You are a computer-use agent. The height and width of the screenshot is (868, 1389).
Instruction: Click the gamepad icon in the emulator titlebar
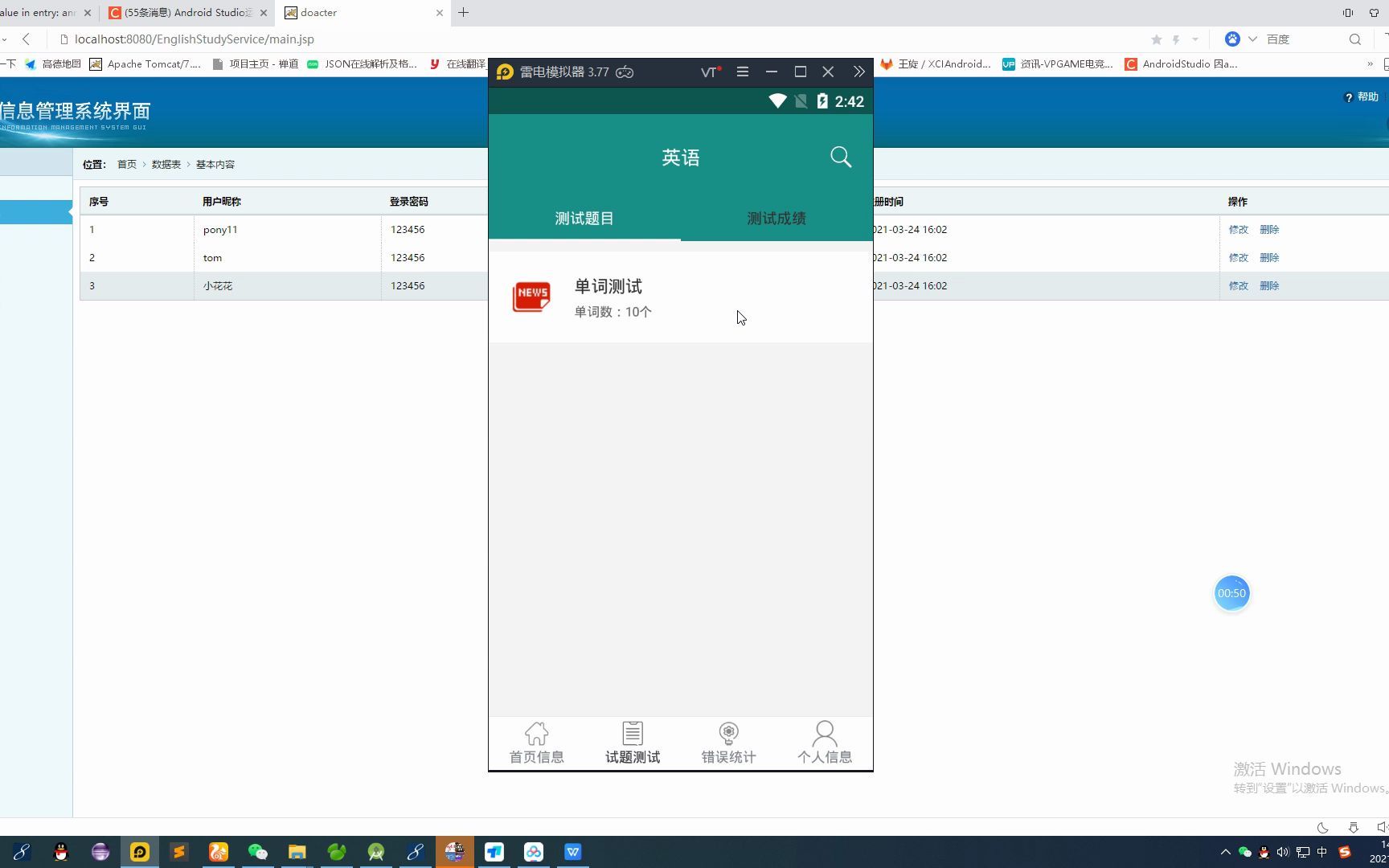click(625, 72)
